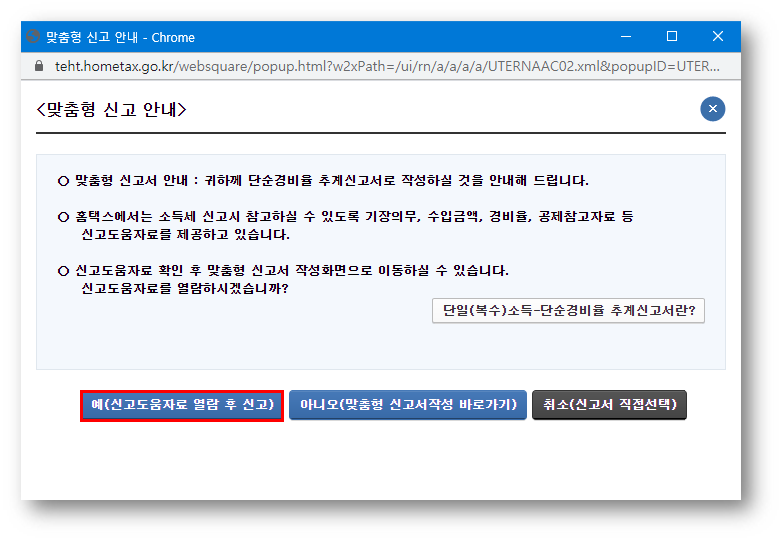Close the Chrome popup window
This screenshot has height=542, width=783.
click(x=718, y=36)
